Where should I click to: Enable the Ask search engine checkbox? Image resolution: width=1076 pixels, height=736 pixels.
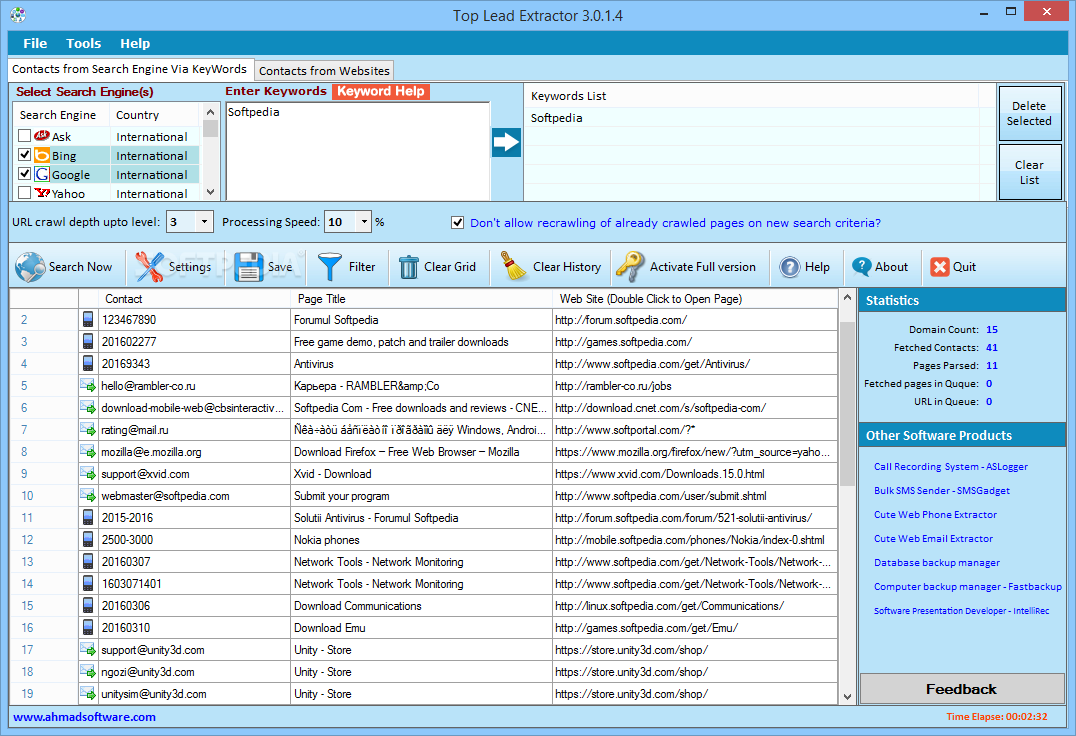coord(25,136)
